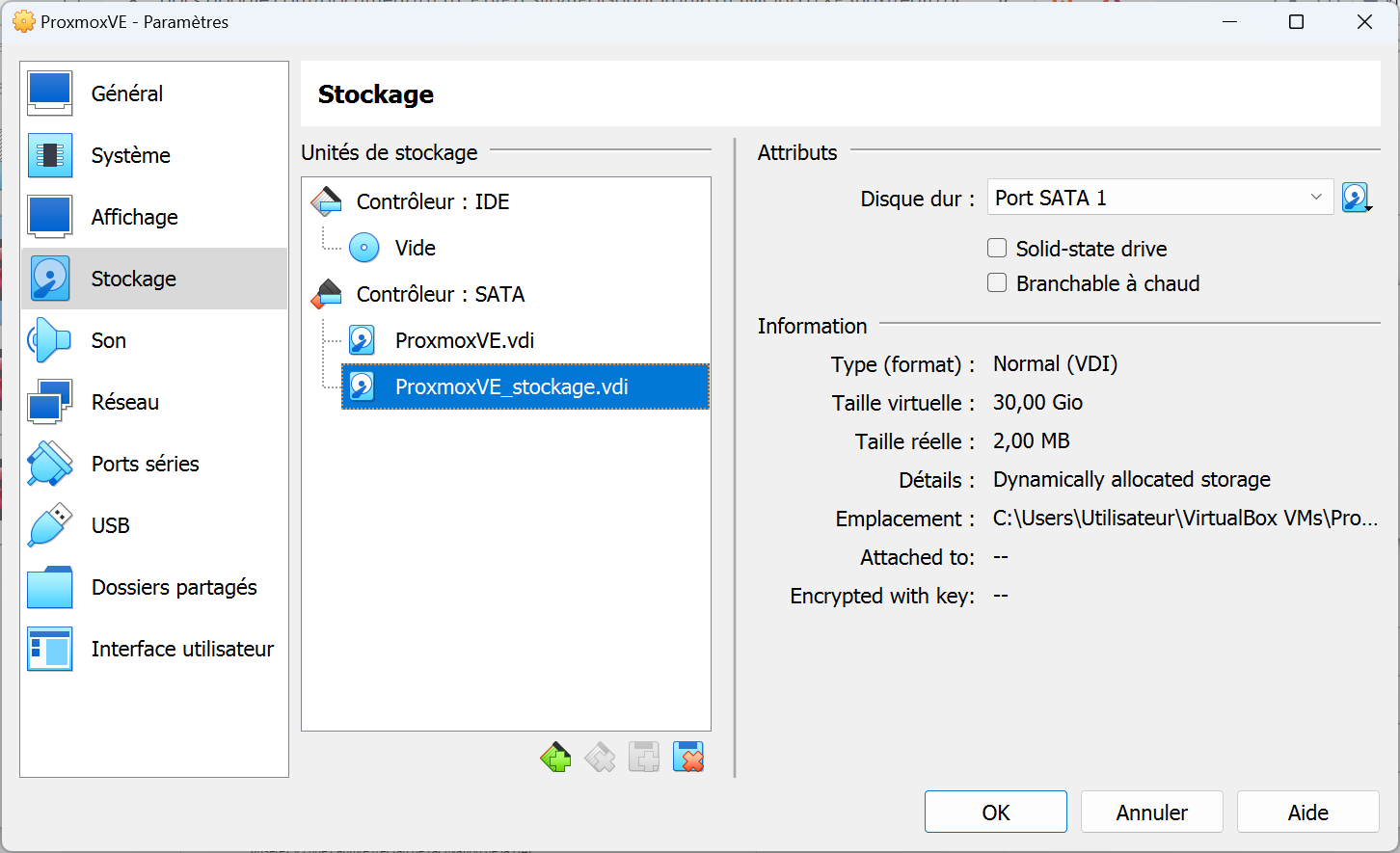
Task: Click the add attachment icon
Action: tap(644, 758)
